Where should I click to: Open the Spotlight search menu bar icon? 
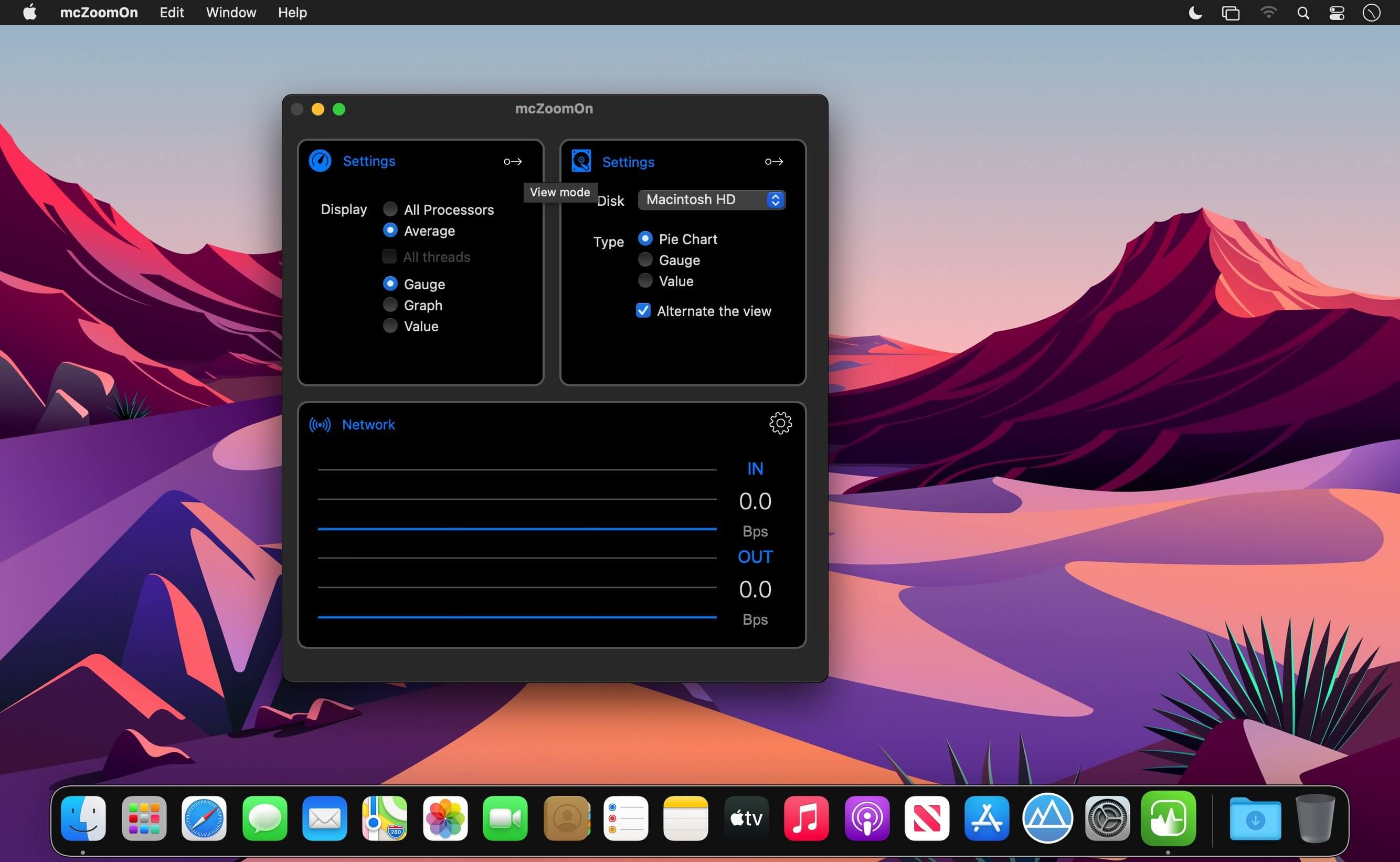[x=1302, y=13]
